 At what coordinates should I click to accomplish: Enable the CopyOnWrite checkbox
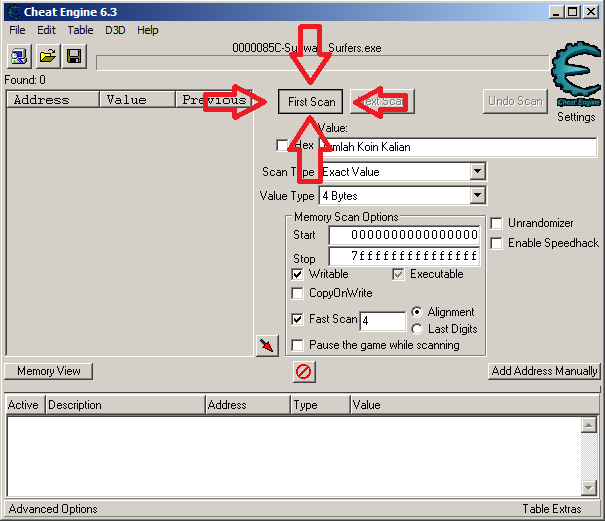click(x=297, y=293)
